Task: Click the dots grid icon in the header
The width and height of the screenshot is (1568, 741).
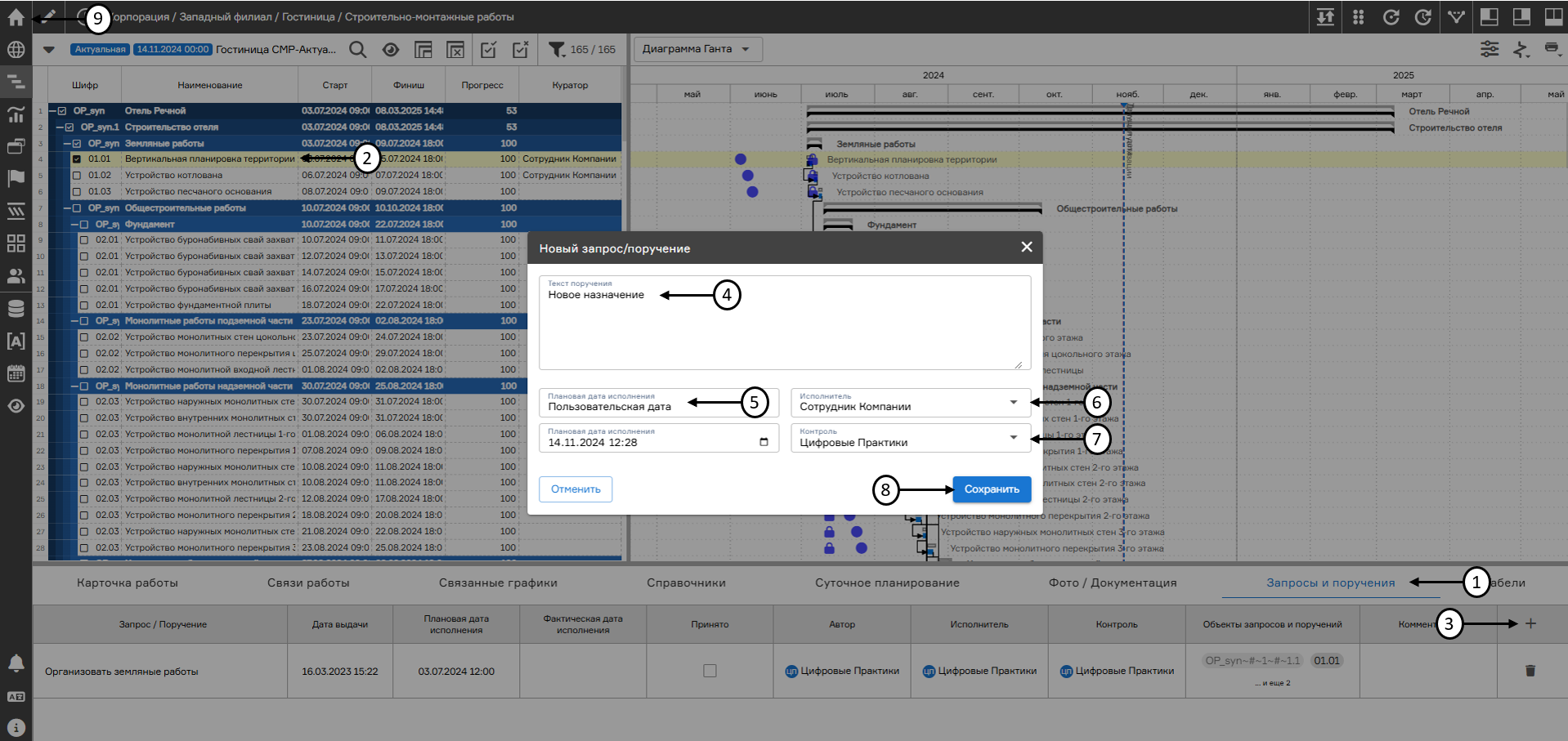Action: click(x=1358, y=17)
